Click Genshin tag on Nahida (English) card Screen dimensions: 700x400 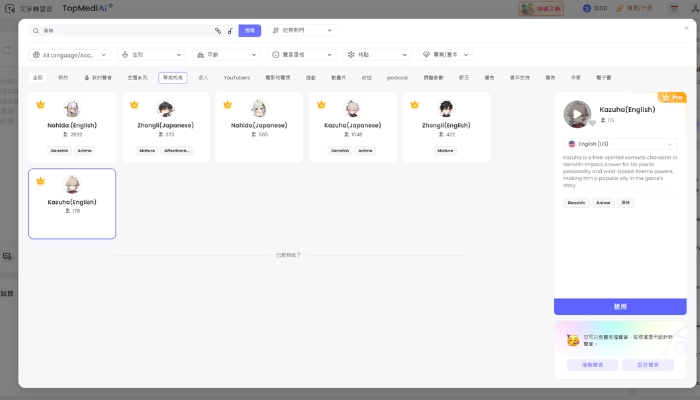pyautogui.click(x=59, y=150)
